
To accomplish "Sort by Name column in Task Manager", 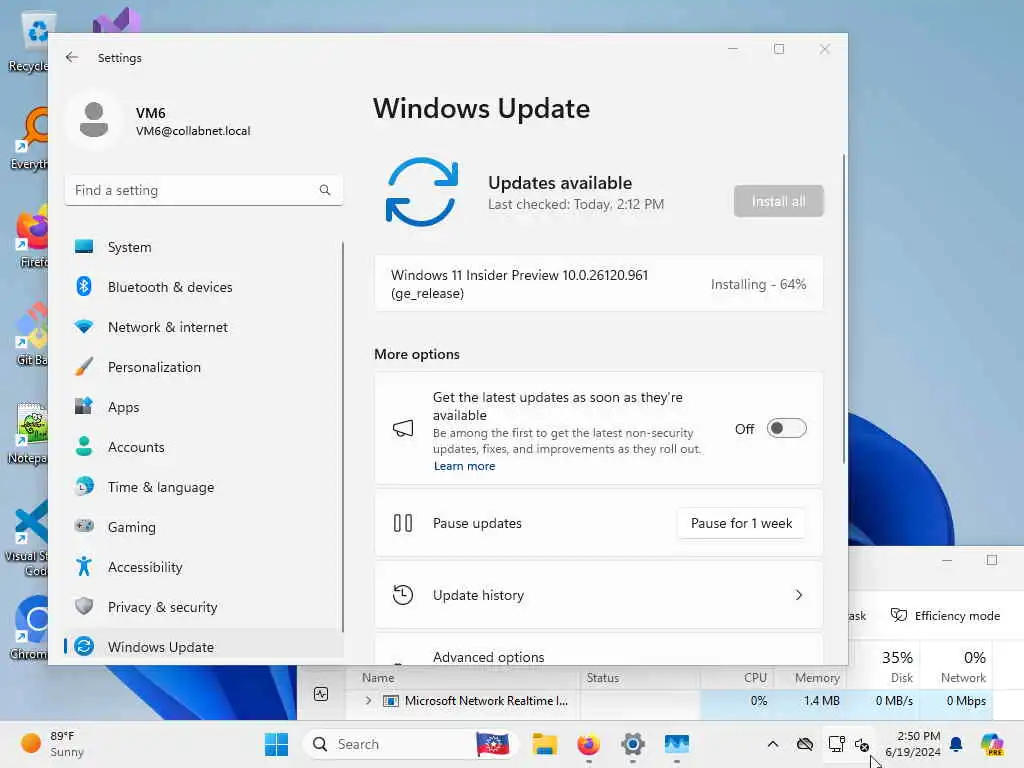I will tap(378, 678).
